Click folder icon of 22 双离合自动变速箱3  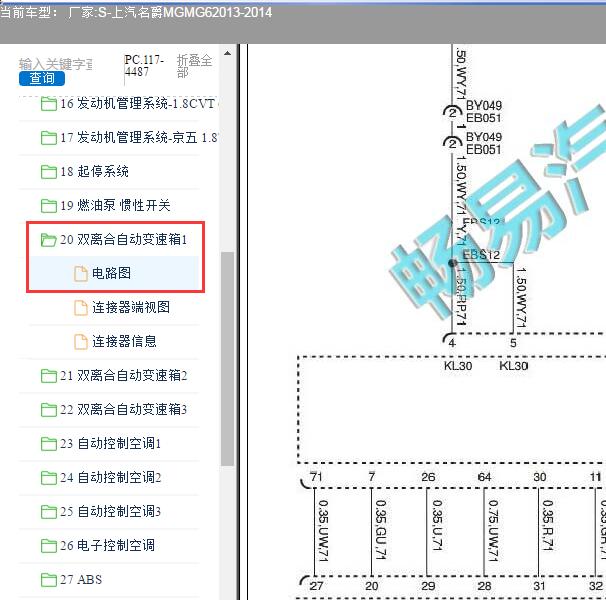[x=48, y=410]
